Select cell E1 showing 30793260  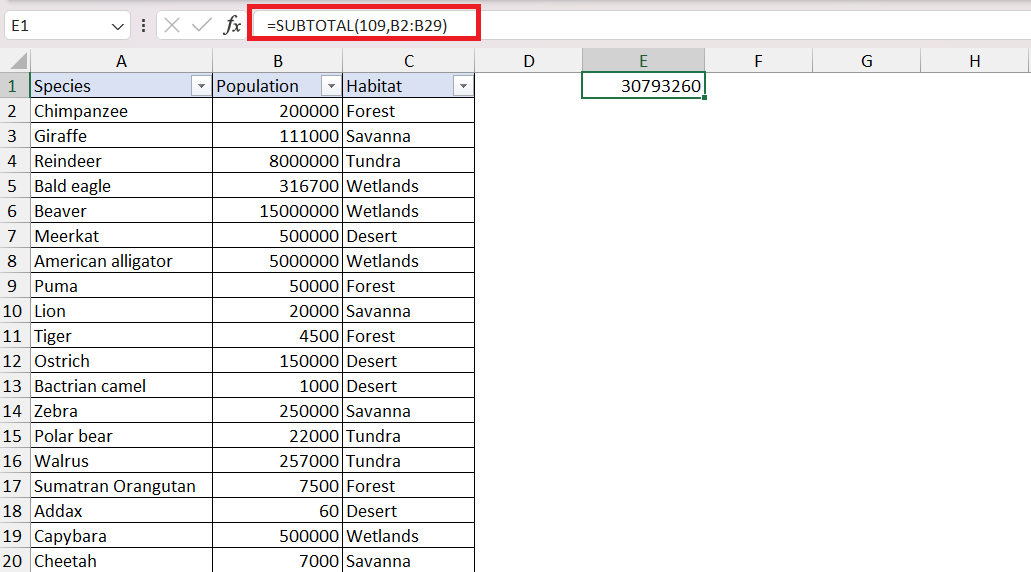pos(643,85)
